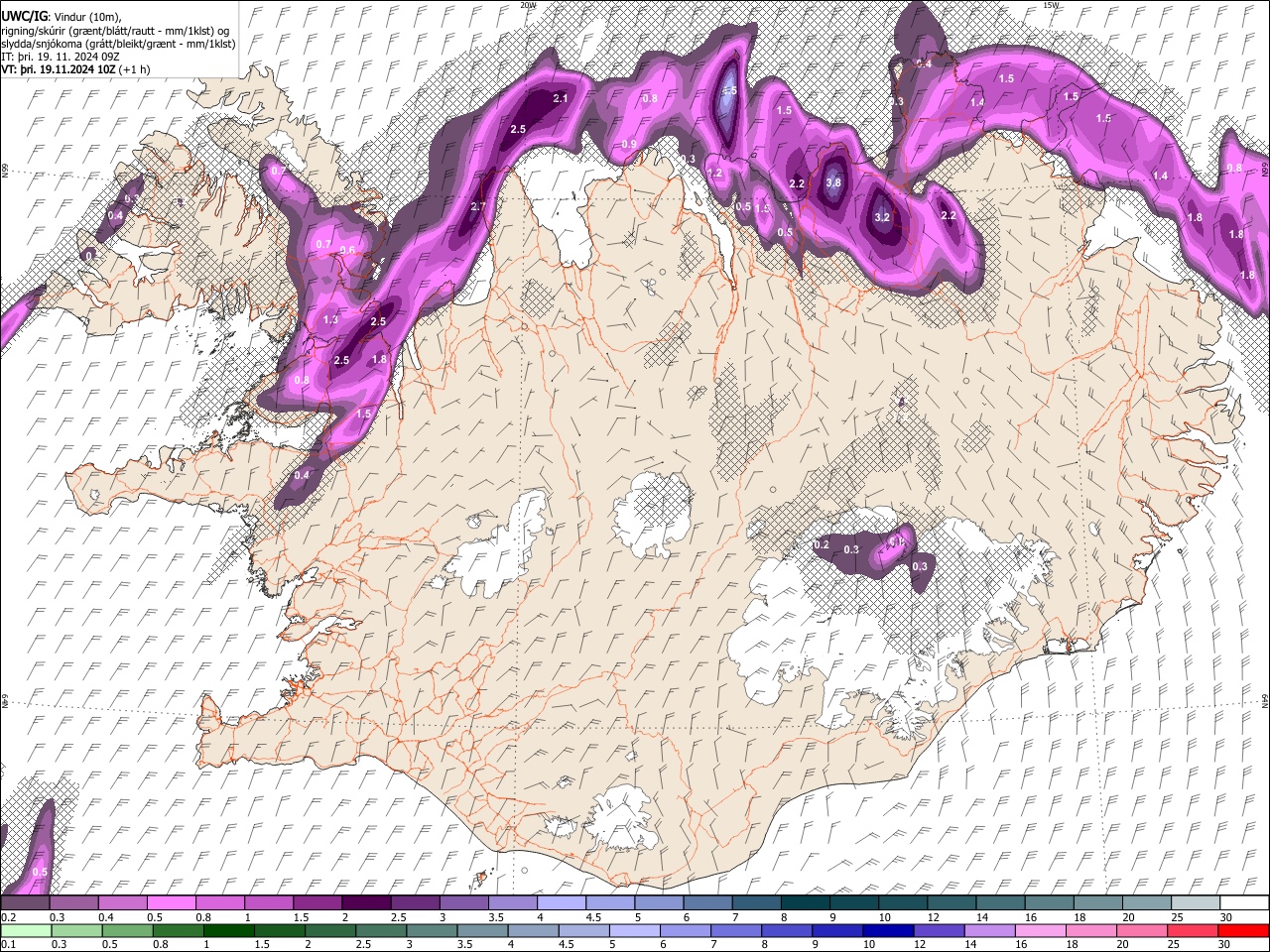This screenshot has width=1270, height=952.
Task: Click the 0.2 value in the interior patch
Action: coord(822,545)
